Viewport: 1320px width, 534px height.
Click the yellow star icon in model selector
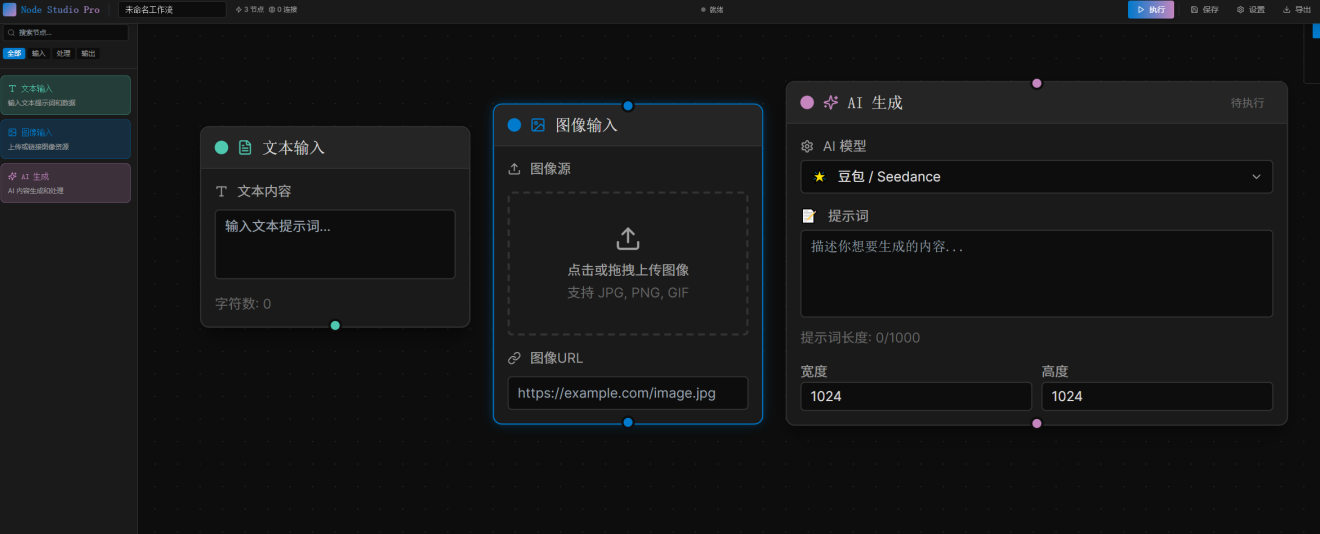coord(820,177)
